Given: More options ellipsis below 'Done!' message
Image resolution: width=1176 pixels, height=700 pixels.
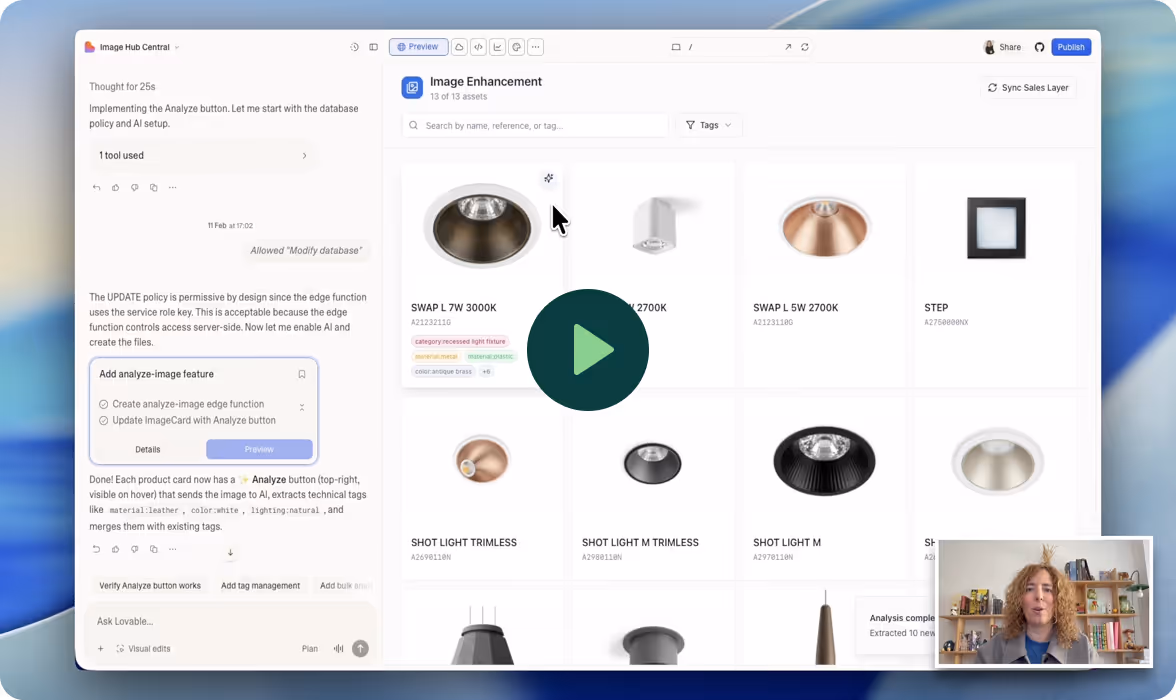Looking at the screenshot, I should (172, 549).
